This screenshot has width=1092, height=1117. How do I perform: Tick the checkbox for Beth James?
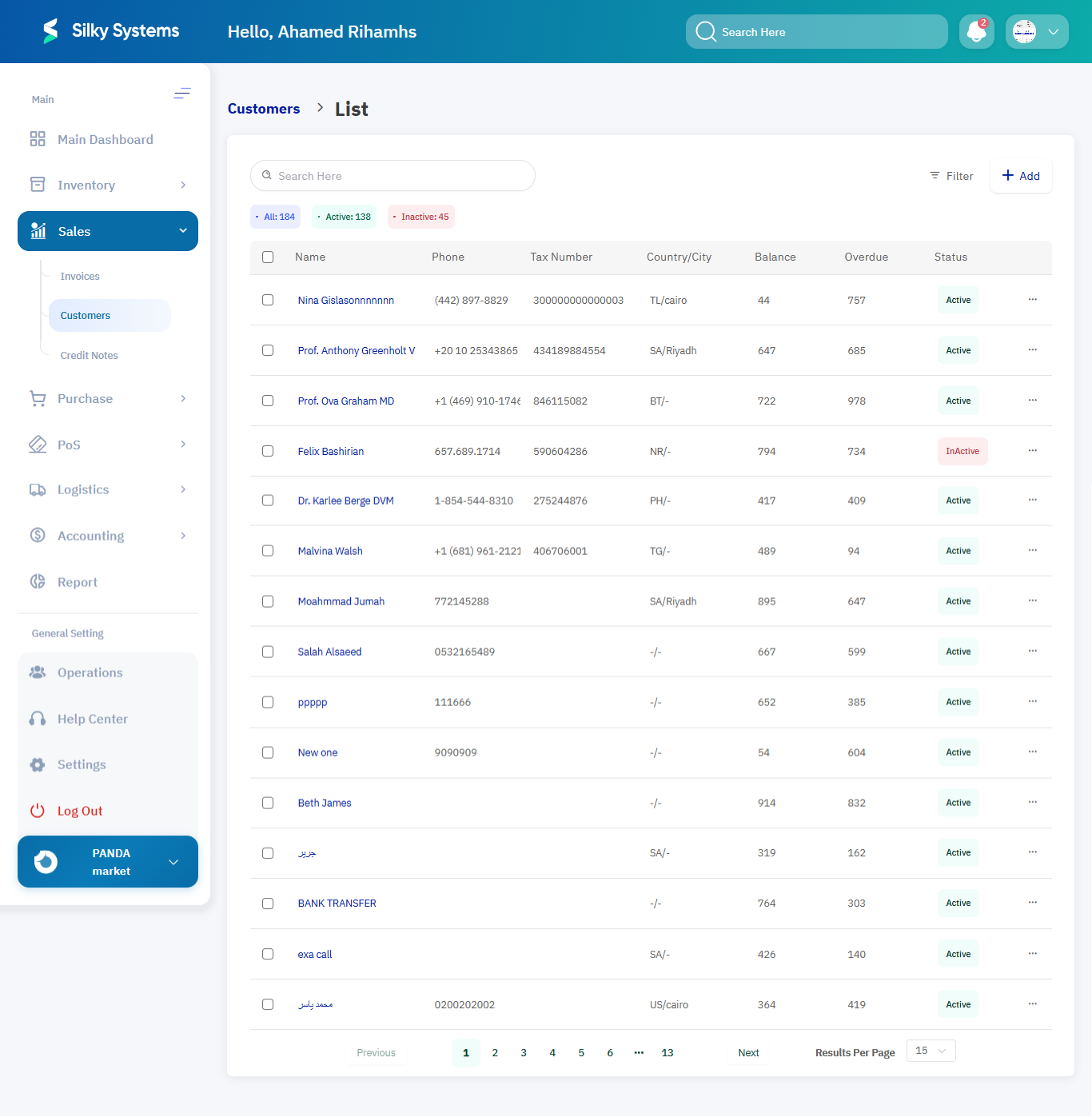(268, 803)
